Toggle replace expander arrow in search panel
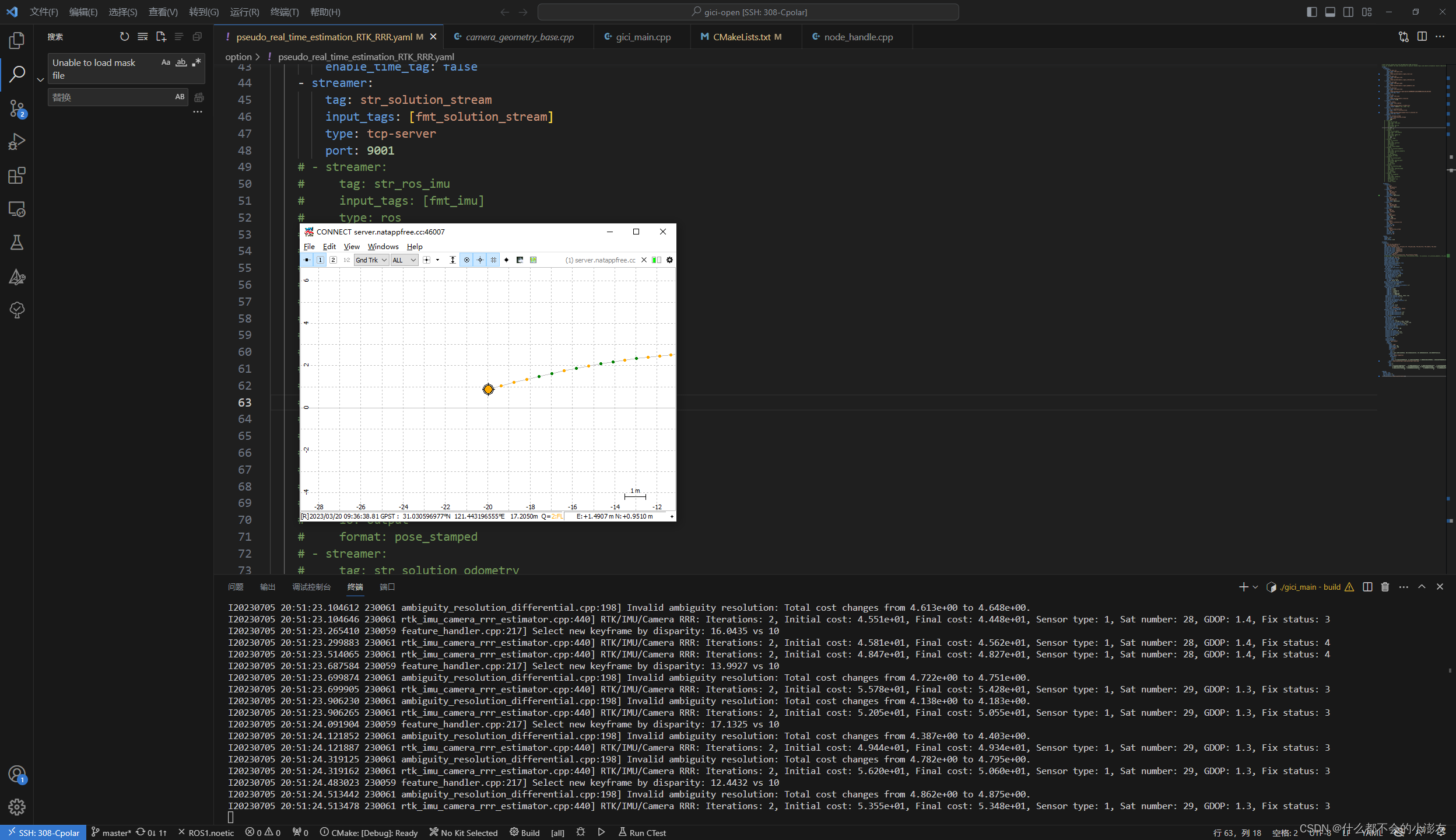 40,80
